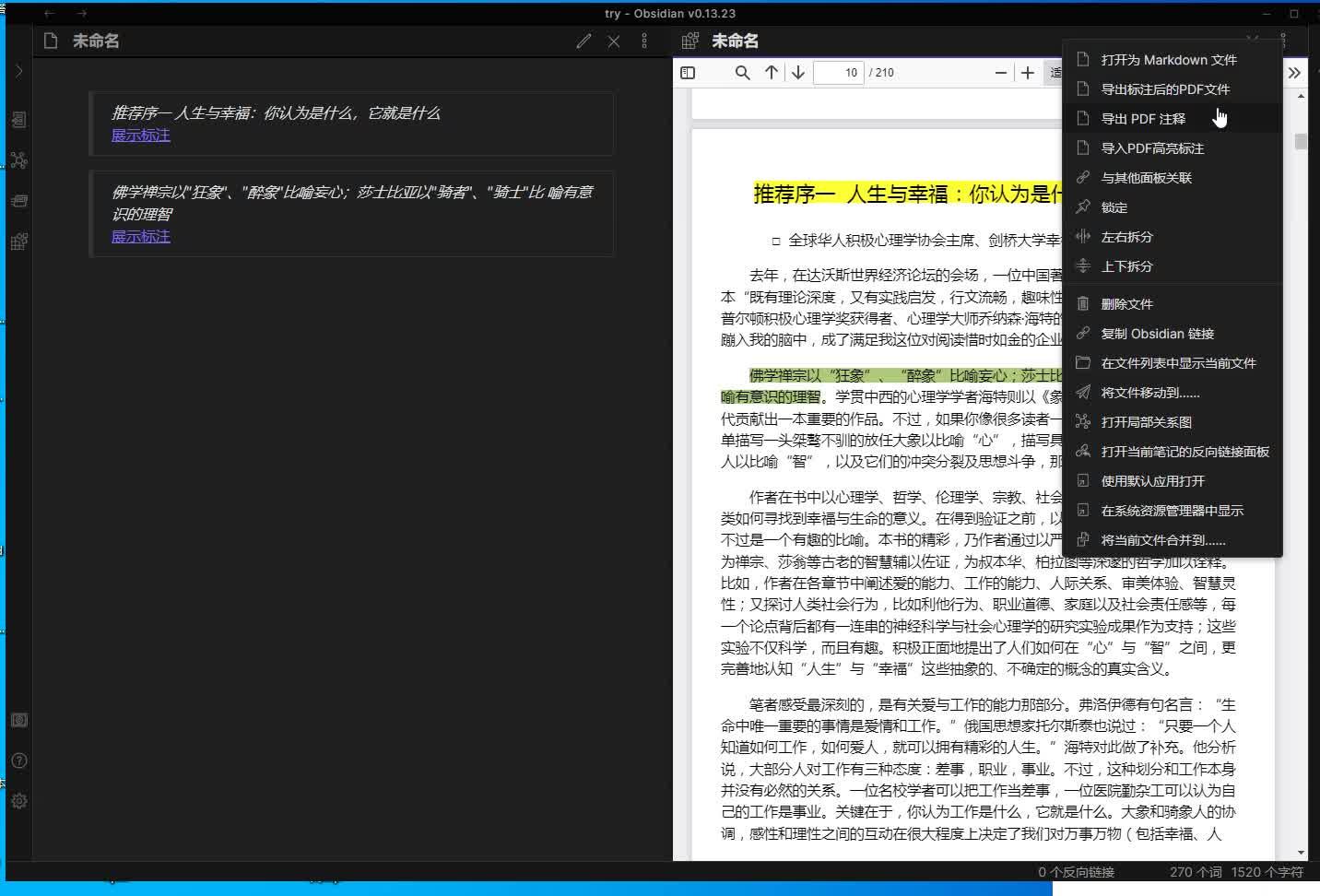
Task: Click the pencil icon to edit the note
Action: 583,41
